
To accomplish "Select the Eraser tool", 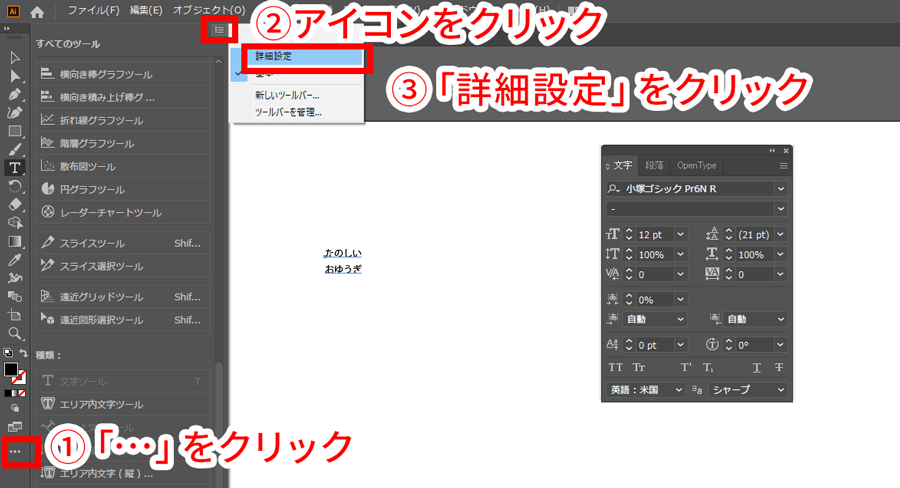I will coord(15,204).
